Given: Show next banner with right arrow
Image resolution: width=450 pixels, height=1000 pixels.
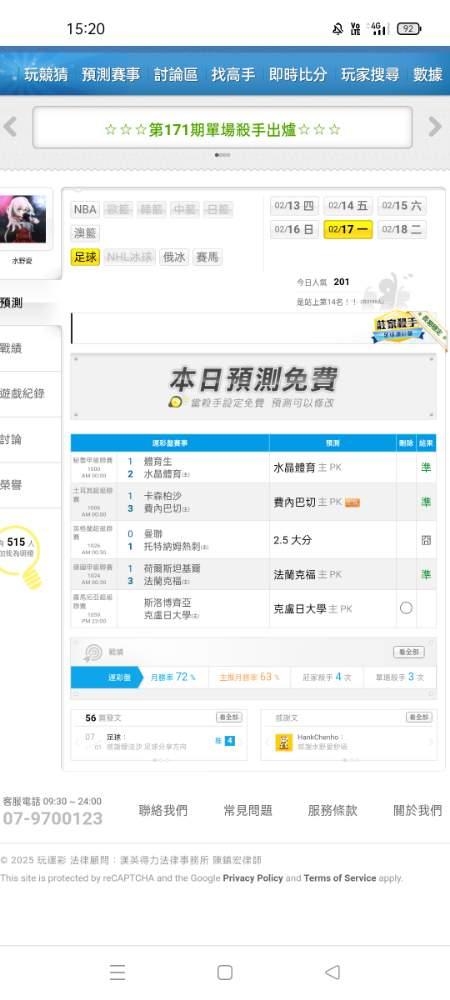Looking at the screenshot, I should [435, 127].
